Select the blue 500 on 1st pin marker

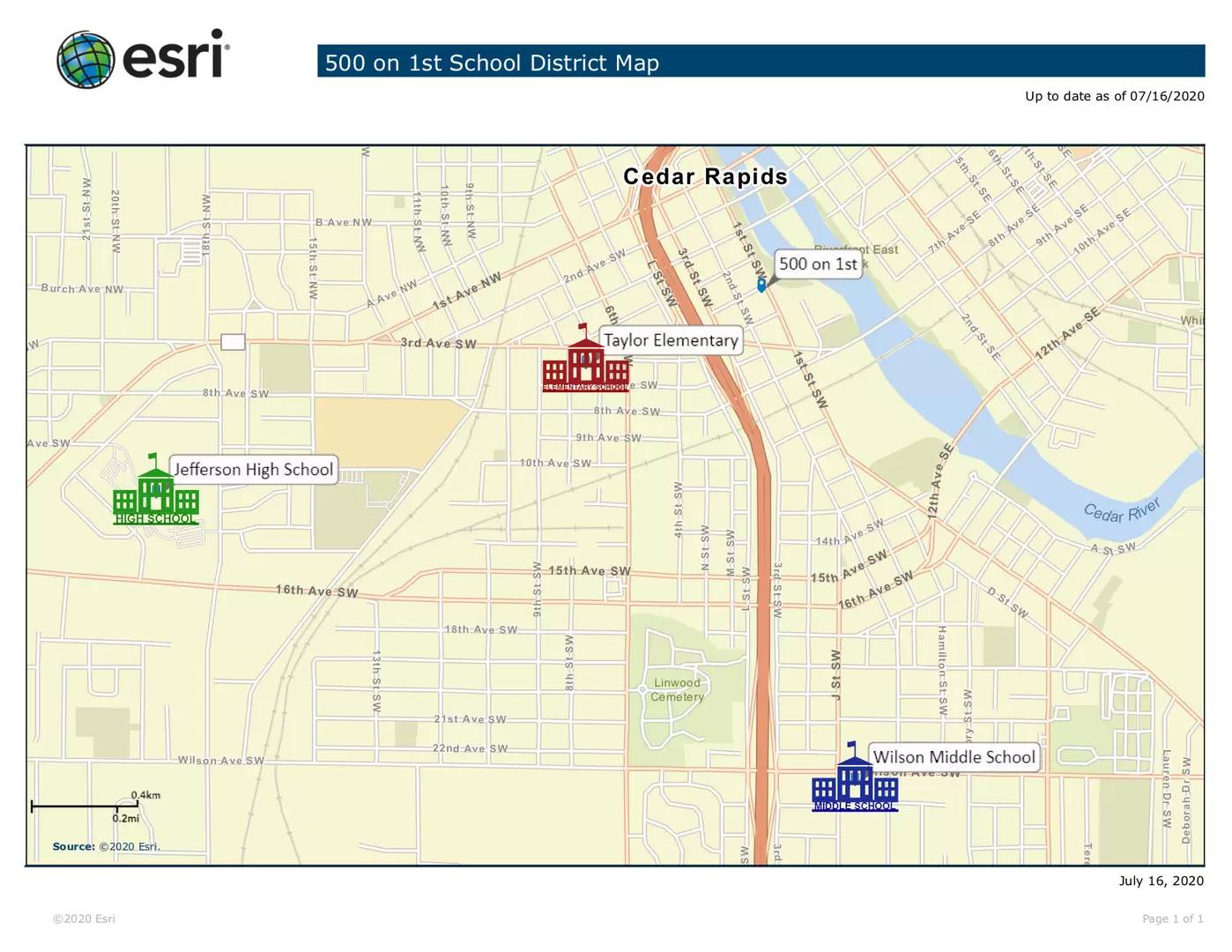(761, 285)
